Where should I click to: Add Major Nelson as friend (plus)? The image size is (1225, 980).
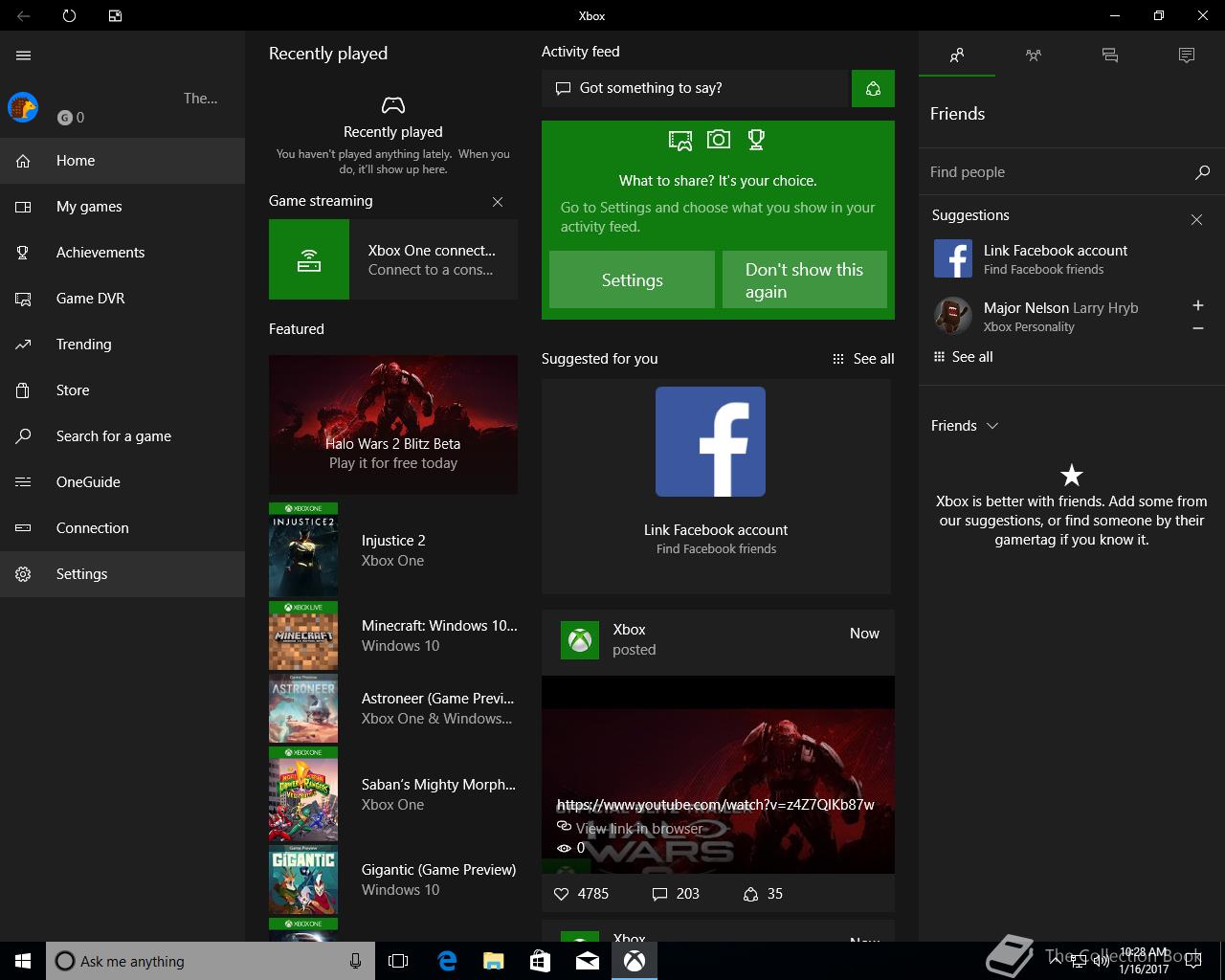[1197, 305]
